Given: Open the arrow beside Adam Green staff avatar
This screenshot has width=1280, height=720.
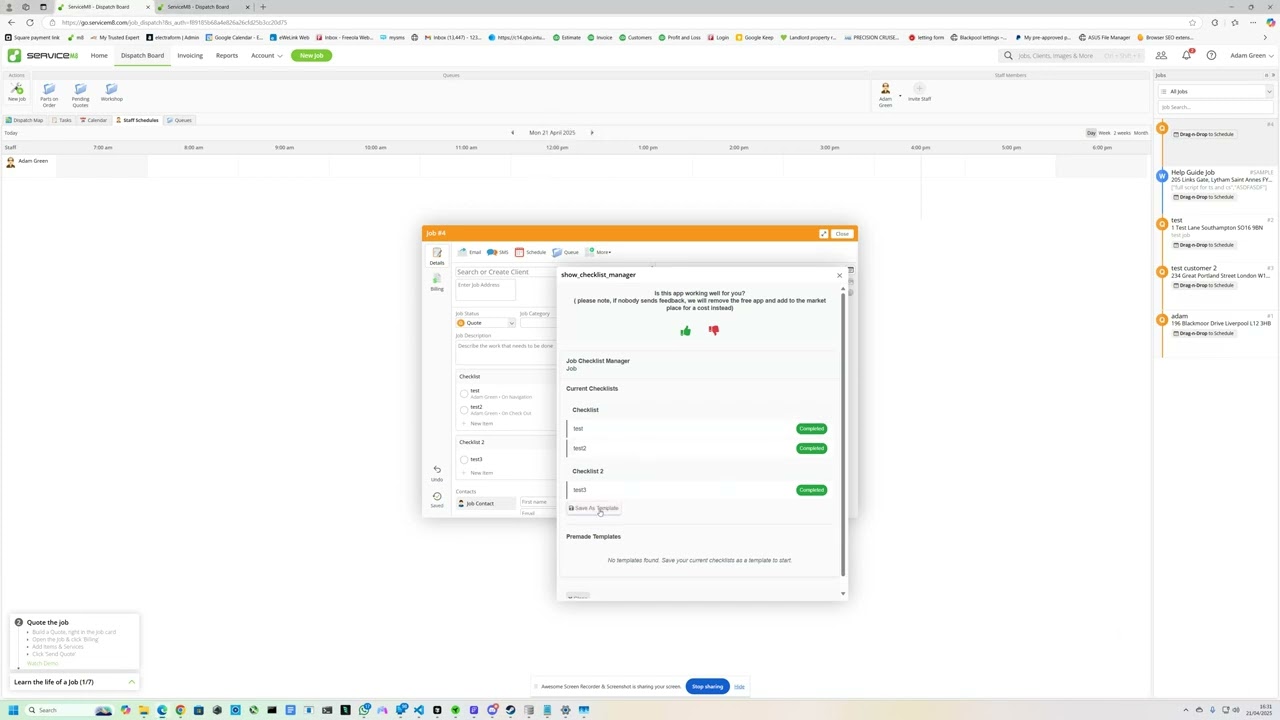Looking at the screenshot, I should click(900, 97).
